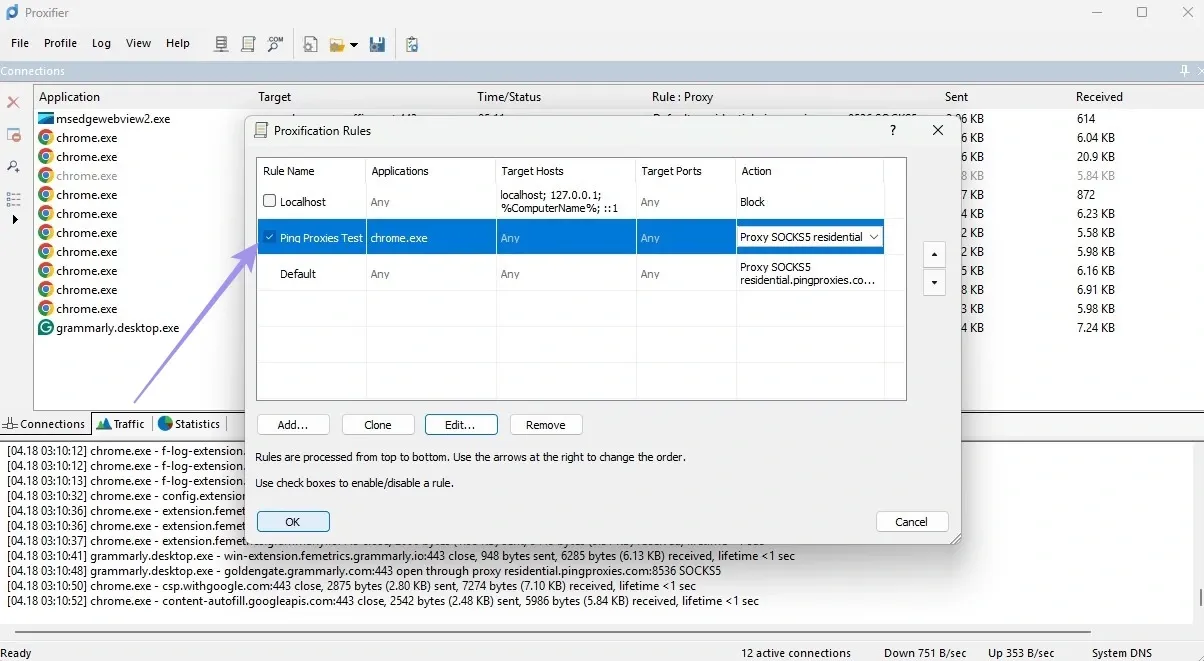This screenshot has width=1204, height=661.
Task: Click the document icon in Proxification Rules title
Action: pyautogui.click(x=261, y=130)
